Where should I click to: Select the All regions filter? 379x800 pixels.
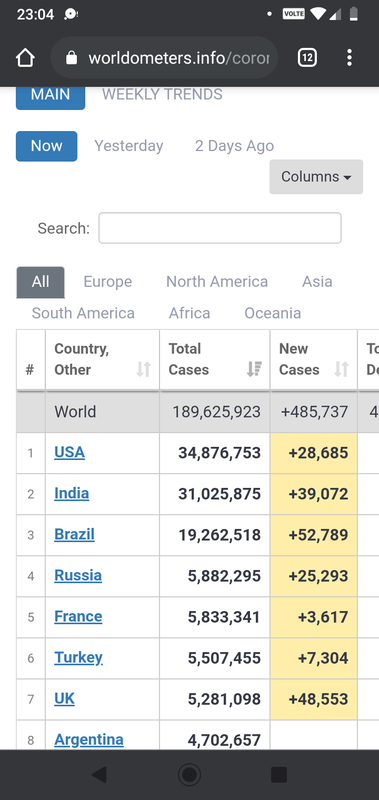40,282
